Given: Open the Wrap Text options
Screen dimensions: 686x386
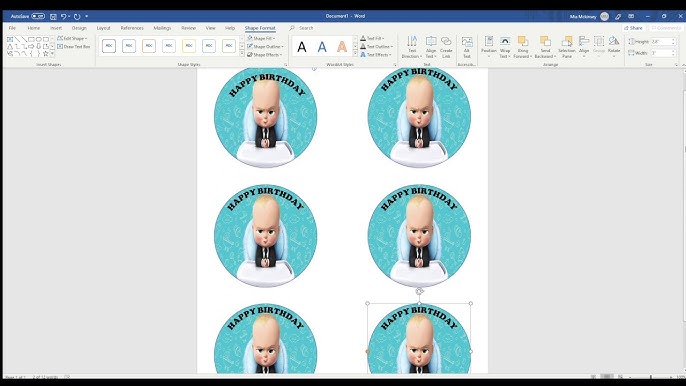Looking at the screenshot, I should (505, 47).
